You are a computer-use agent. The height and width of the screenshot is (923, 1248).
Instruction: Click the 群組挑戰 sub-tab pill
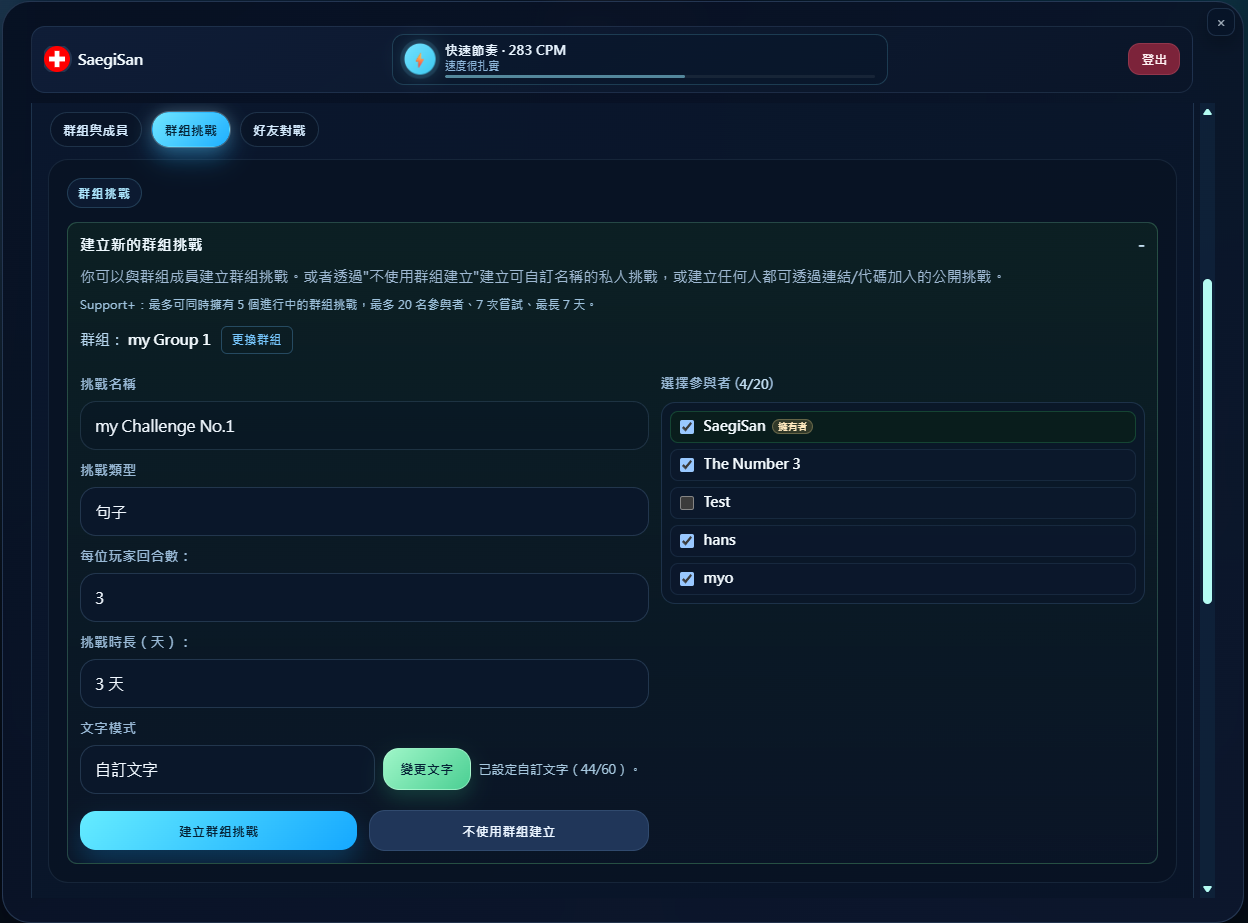pyautogui.click(x=104, y=193)
